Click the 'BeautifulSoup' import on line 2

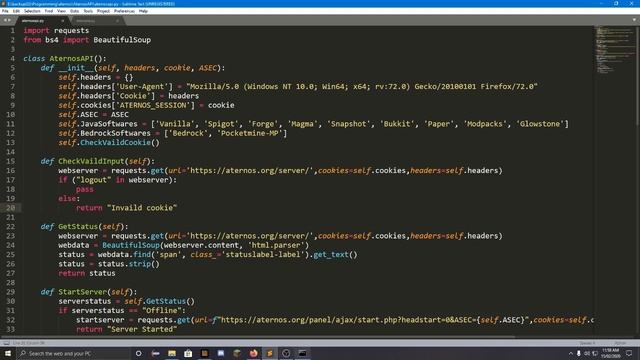(x=122, y=40)
